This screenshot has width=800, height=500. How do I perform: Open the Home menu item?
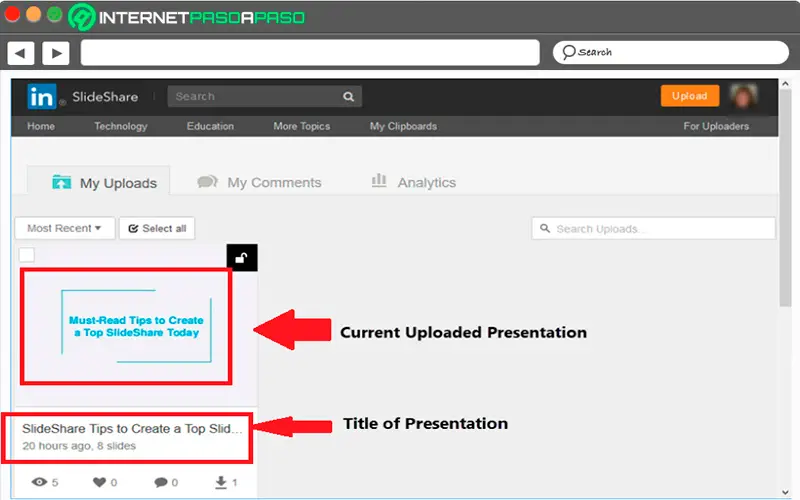41,126
